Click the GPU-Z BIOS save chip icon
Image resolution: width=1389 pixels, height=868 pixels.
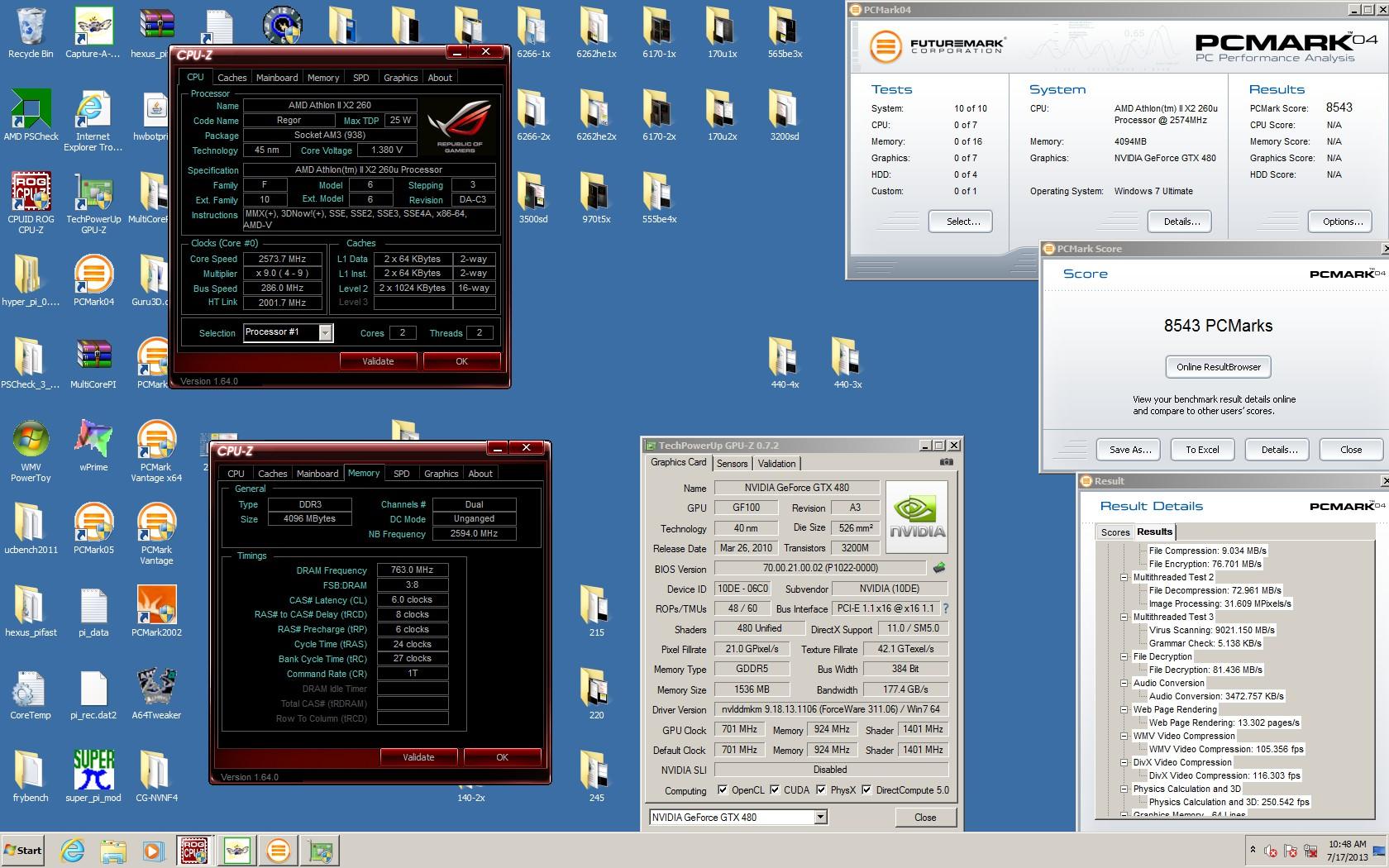click(938, 568)
